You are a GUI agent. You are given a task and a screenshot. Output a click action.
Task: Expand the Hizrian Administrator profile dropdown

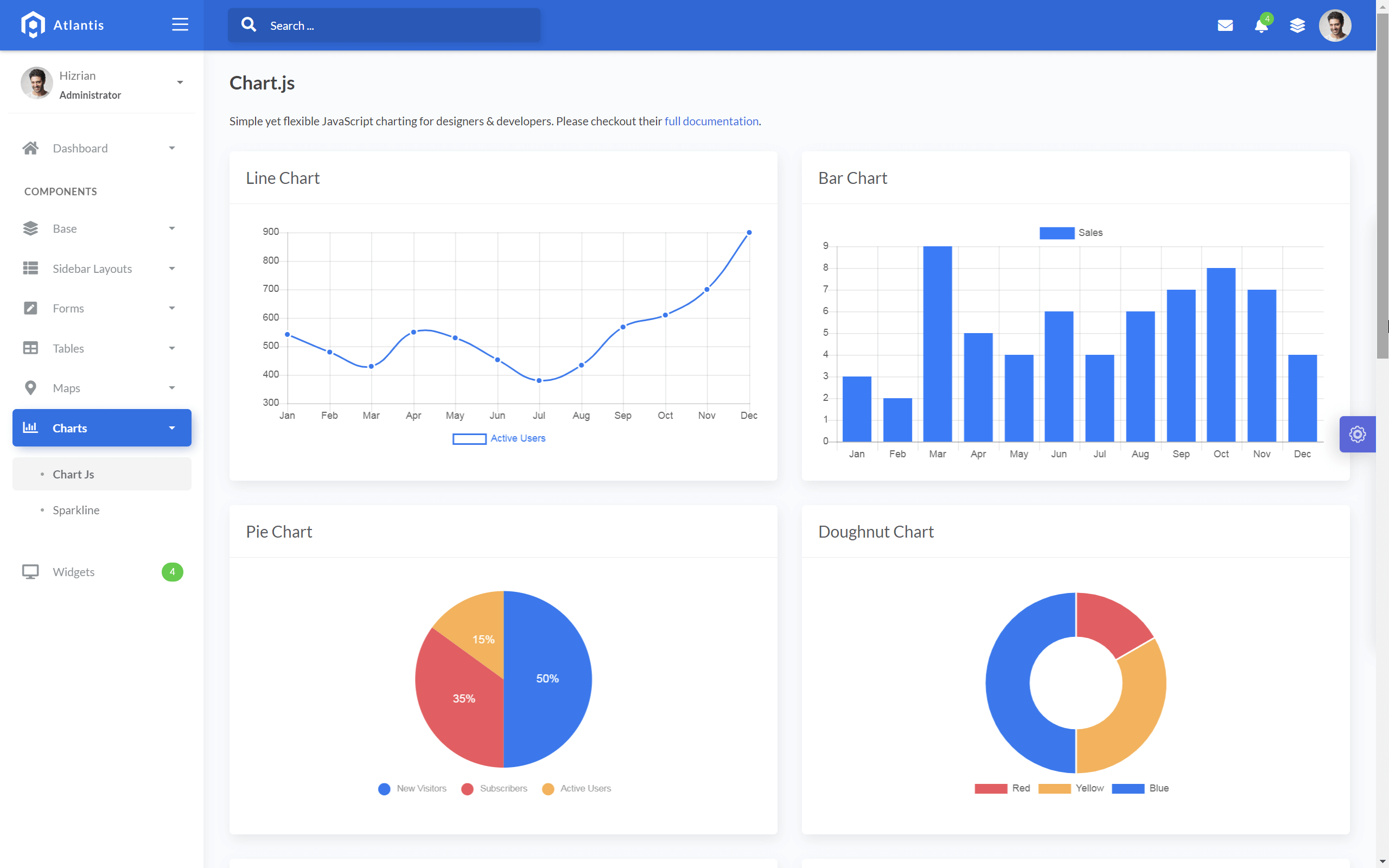click(180, 82)
